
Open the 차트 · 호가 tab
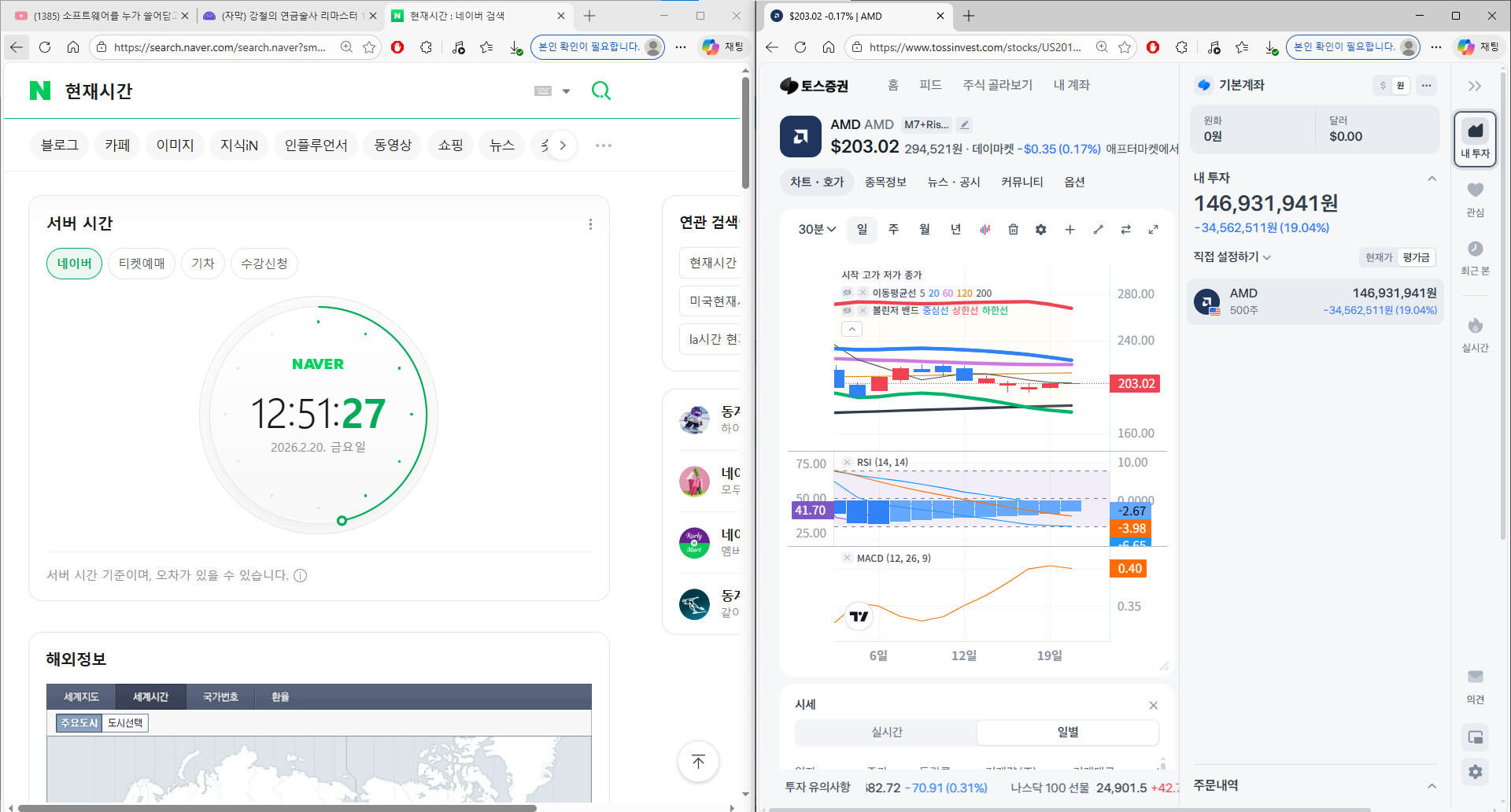pyautogui.click(x=817, y=183)
